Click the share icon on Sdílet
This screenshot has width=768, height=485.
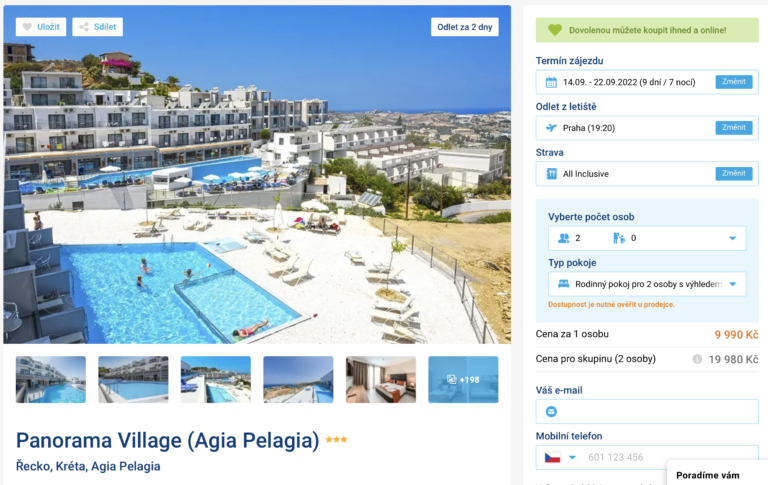coord(84,27)
